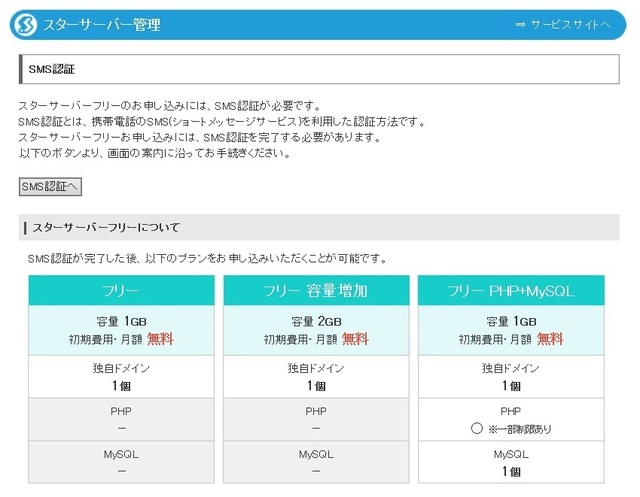Image resolution: width=640 pixels, height=497 pixels.
Task: Click ※一部制限あり note text
Action: pyautogui.click(x=520, y=429)
